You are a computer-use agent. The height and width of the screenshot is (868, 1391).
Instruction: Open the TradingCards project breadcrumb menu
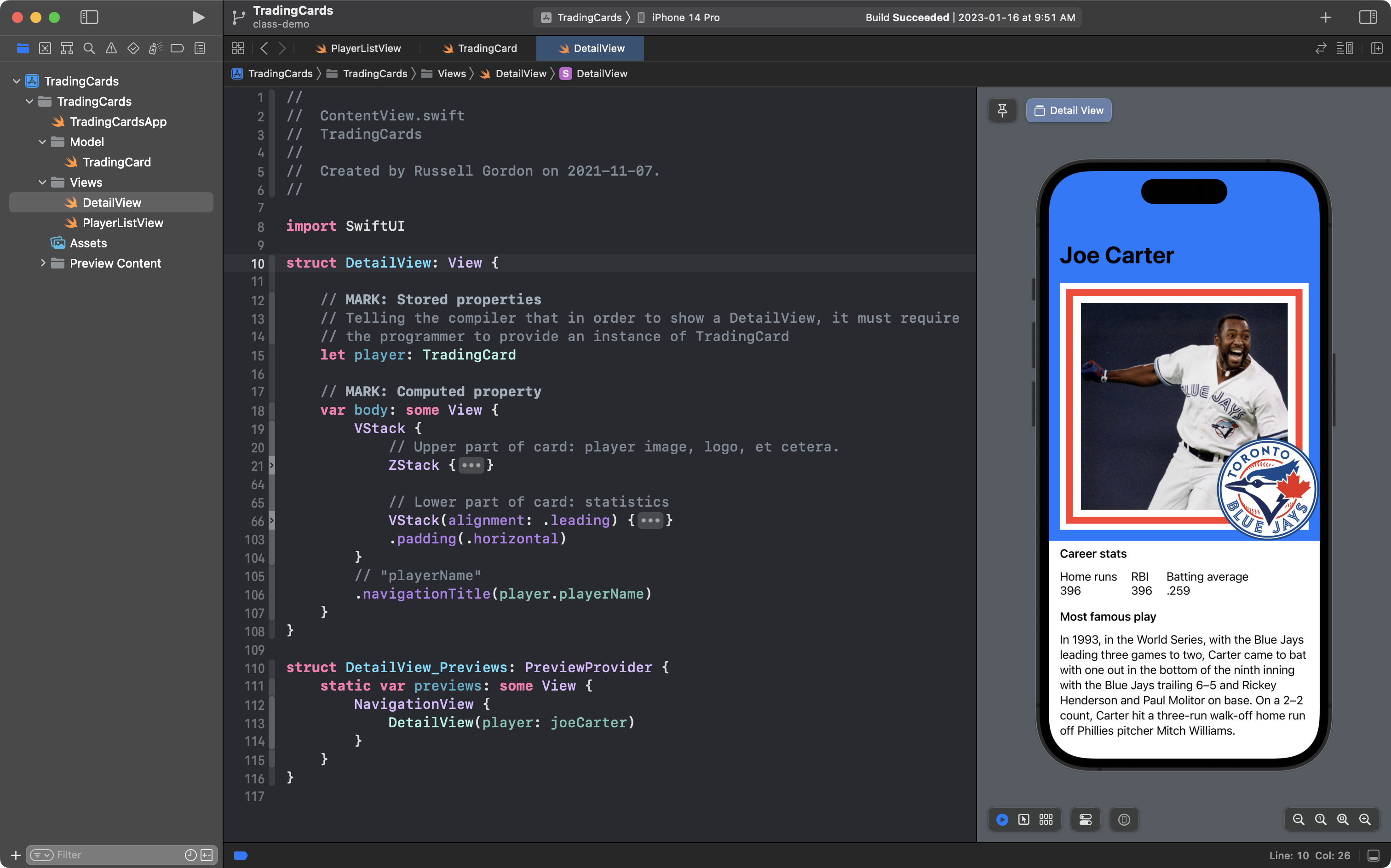click(279, 73)
